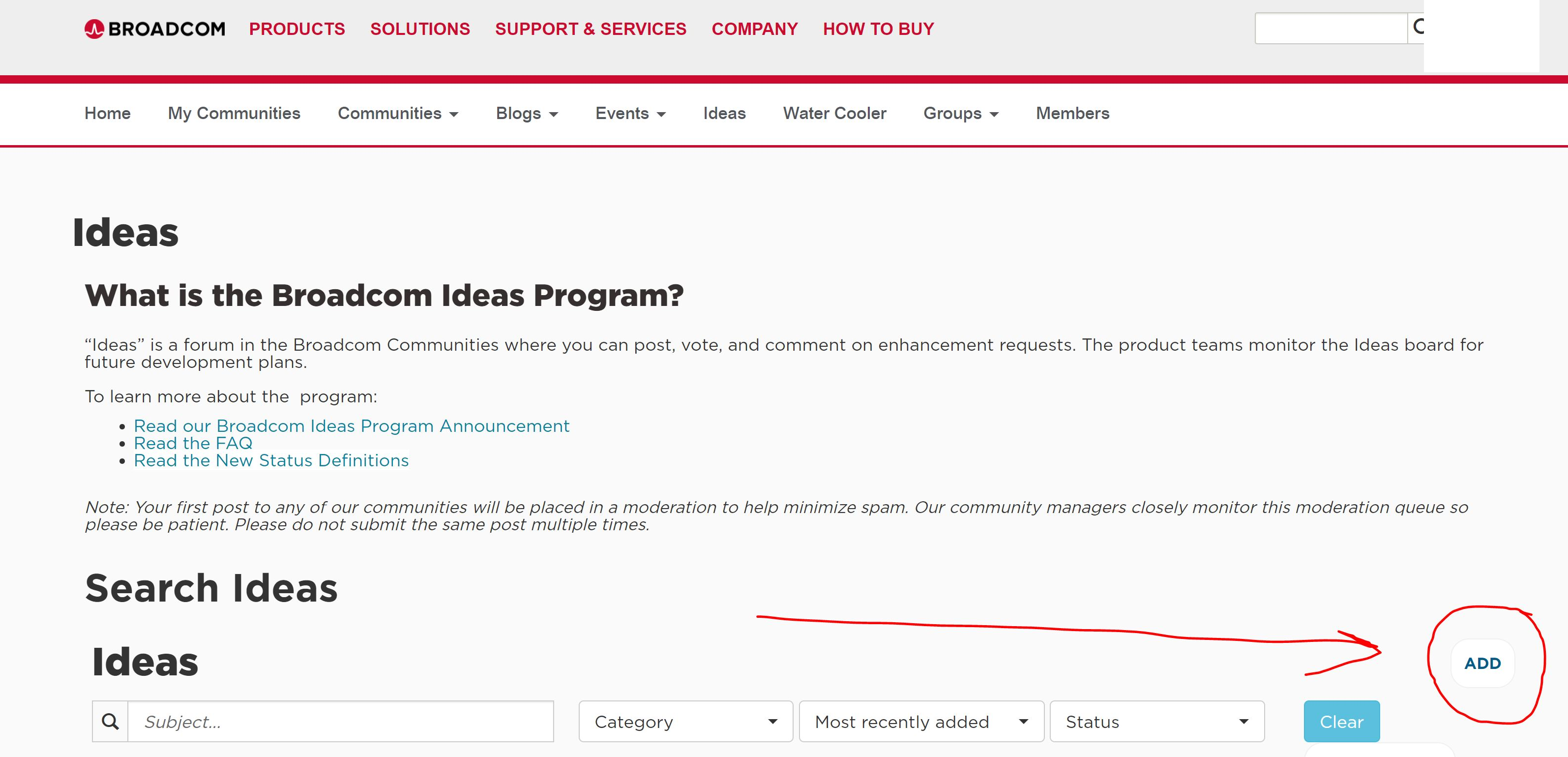The image size is (1568, 757).
Task: Open the Read the FAQ link
Action: [x=193, y=443]
